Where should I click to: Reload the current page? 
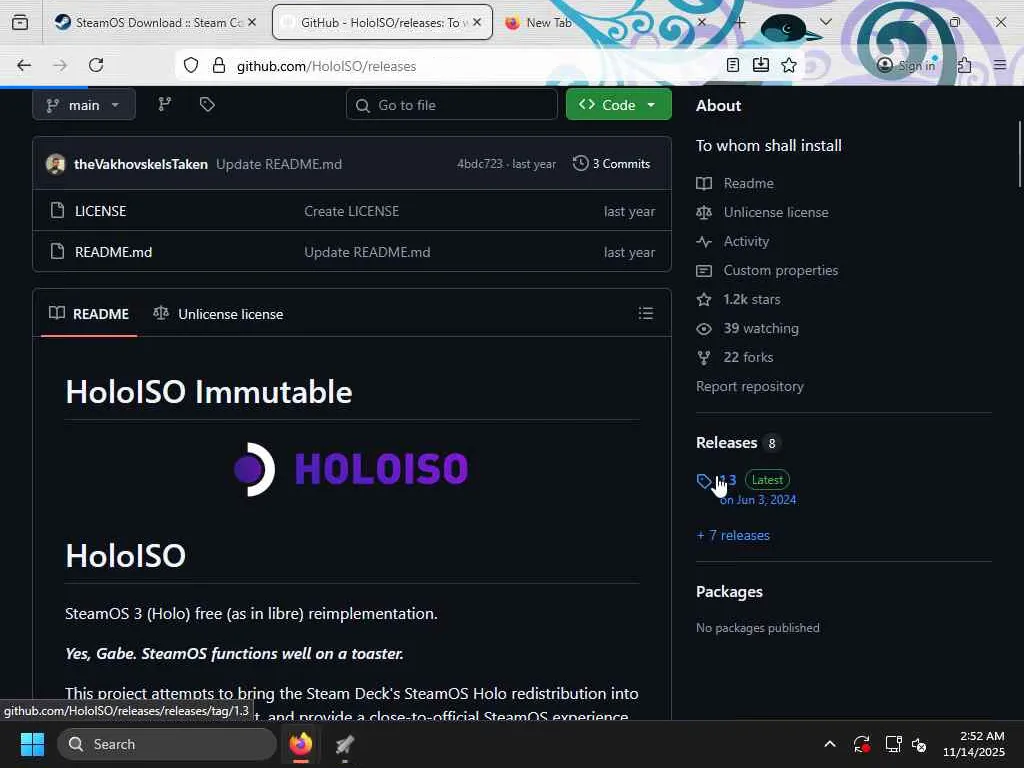point(96,65)
